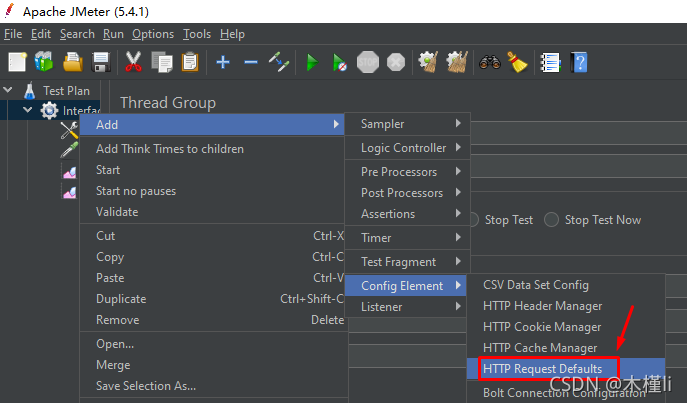Expand the Sampler submenu
Viewport: 687px width, 403px height.
click(407, 124)
